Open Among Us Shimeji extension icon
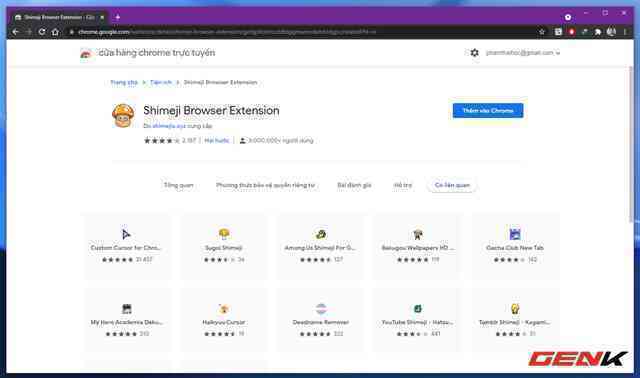 coord(321,234)
